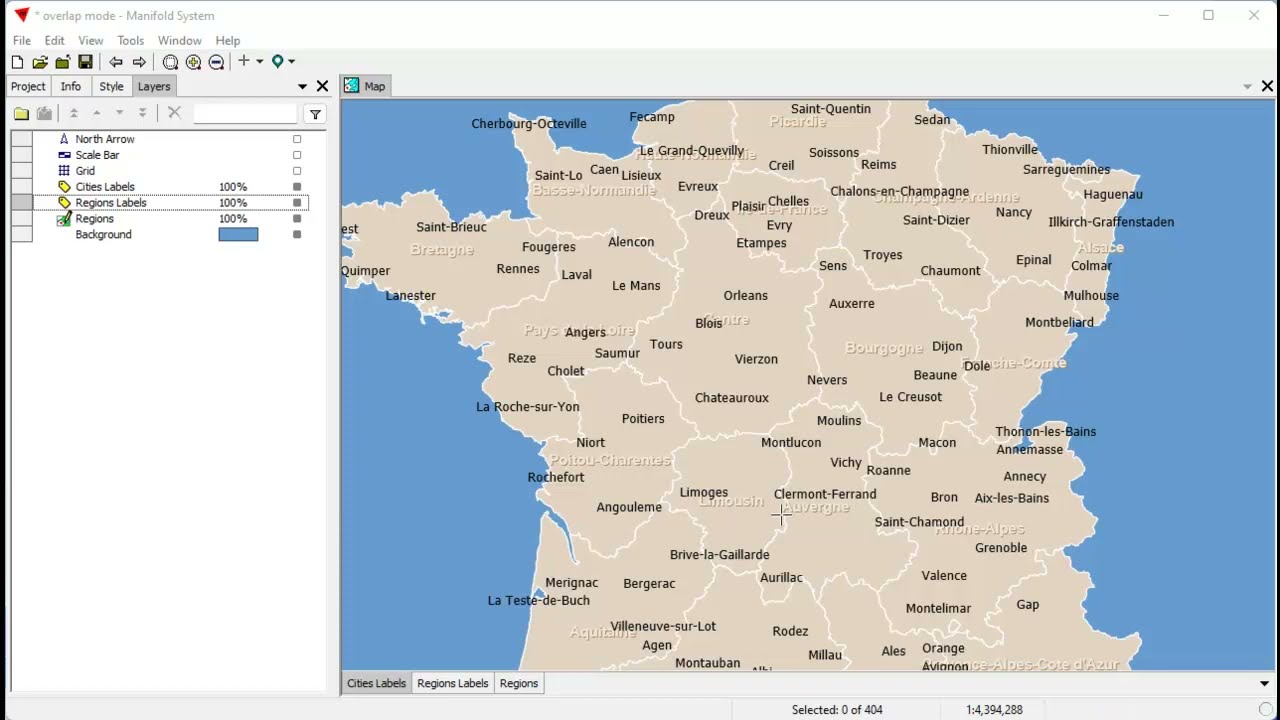Open the Window menu
This screenshot has width=1280, height=720.
[x=180, y=41]
